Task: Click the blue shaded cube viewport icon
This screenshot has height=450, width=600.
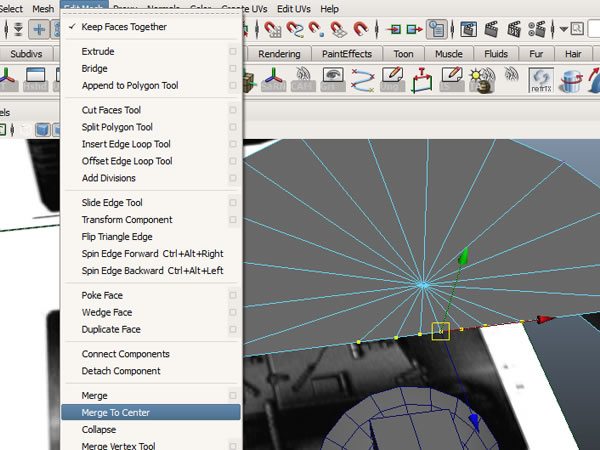Action: pyautogui.click(x=43, y=129)
